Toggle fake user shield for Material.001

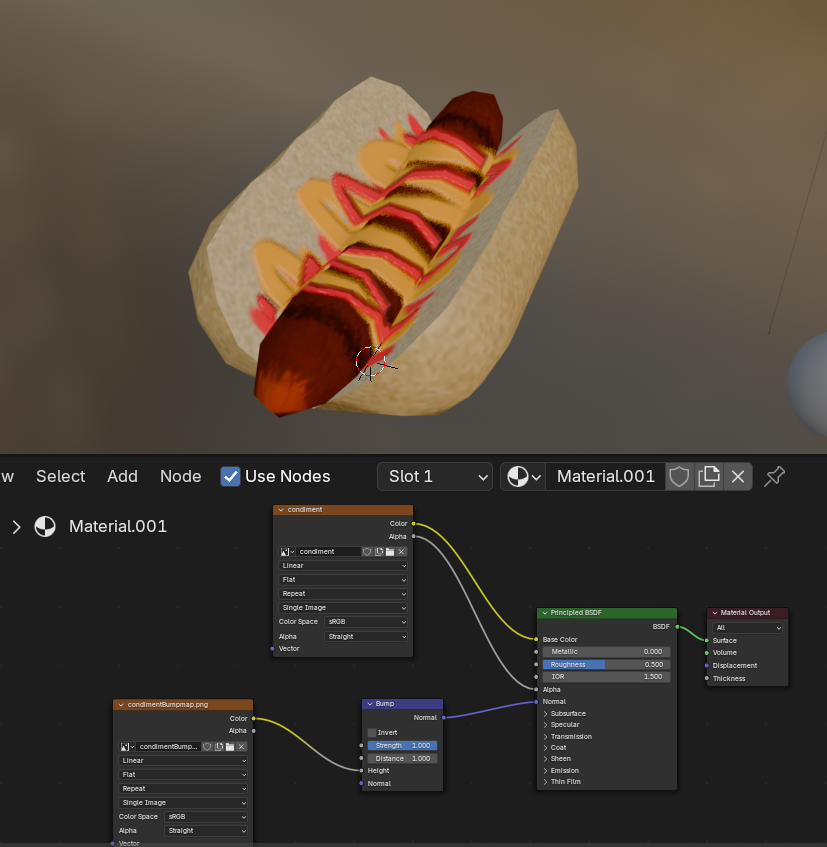tap(679, 476)
